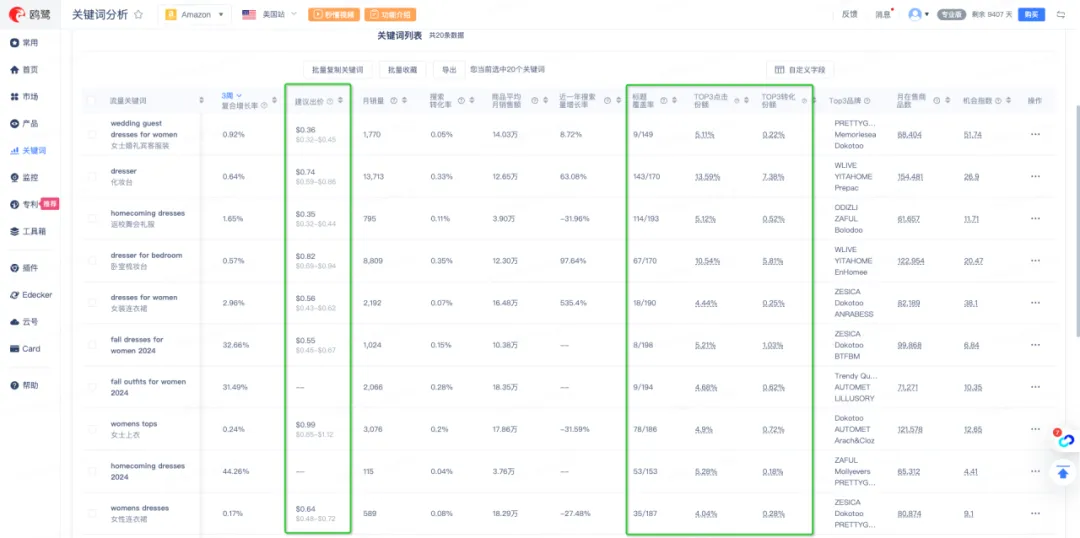Viewport: 1080px width, 538px height.
Task: Select the checkbox for womens tops row
Action: (92, 429)
